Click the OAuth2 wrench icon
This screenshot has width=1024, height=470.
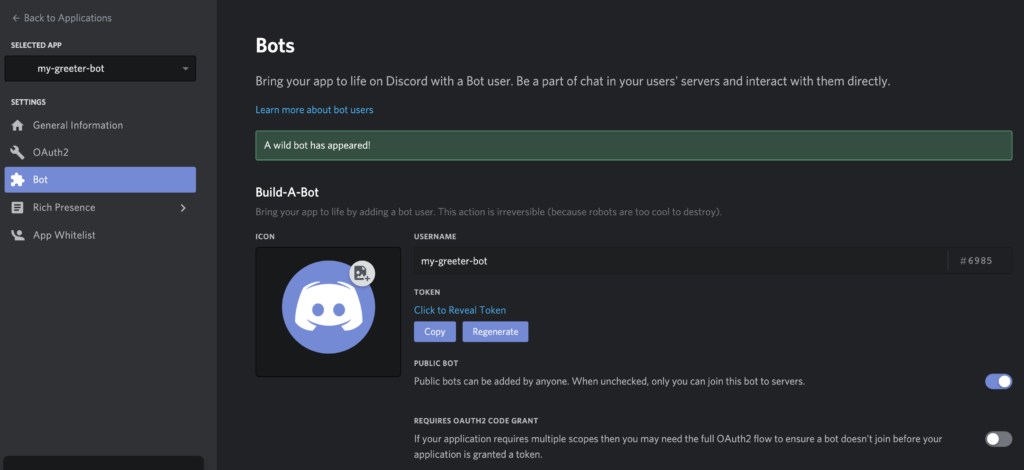tap(18, 153)
